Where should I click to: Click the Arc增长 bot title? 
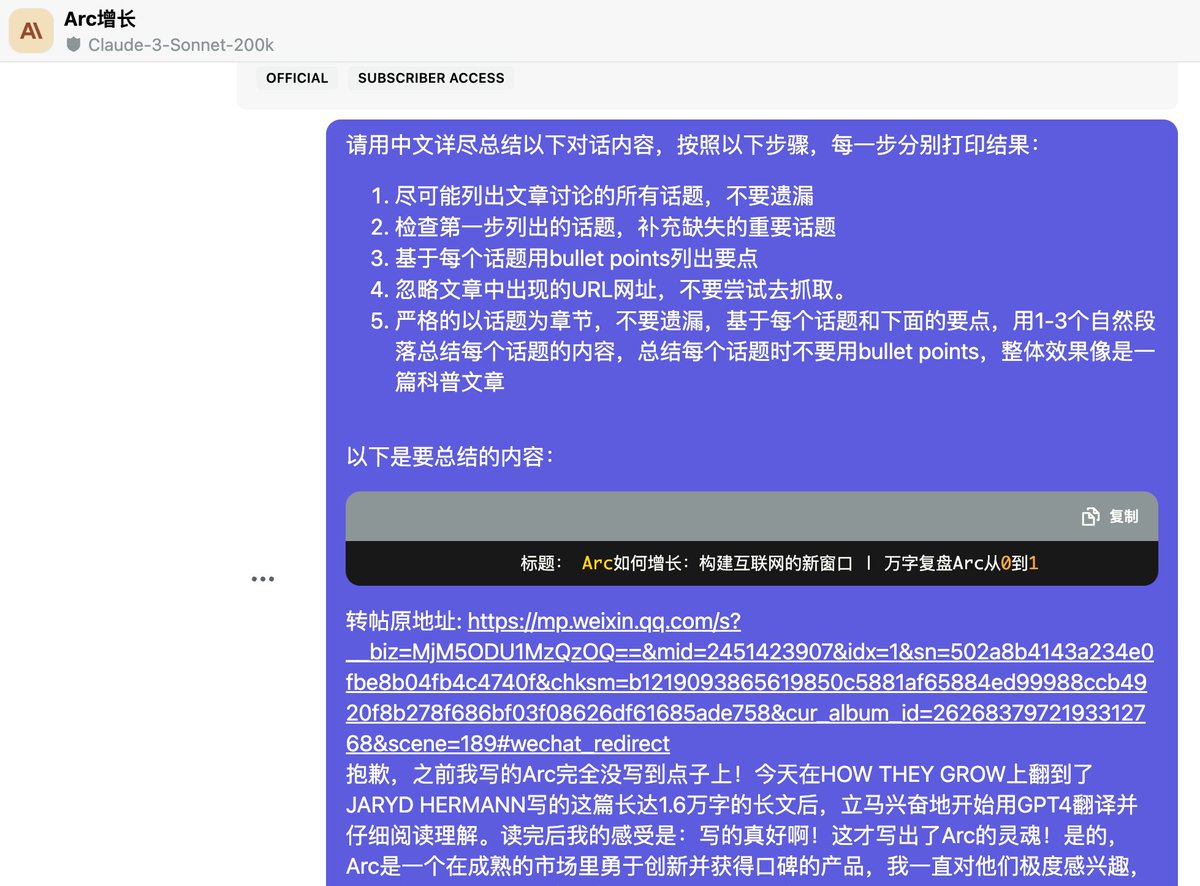coord(100,19)
